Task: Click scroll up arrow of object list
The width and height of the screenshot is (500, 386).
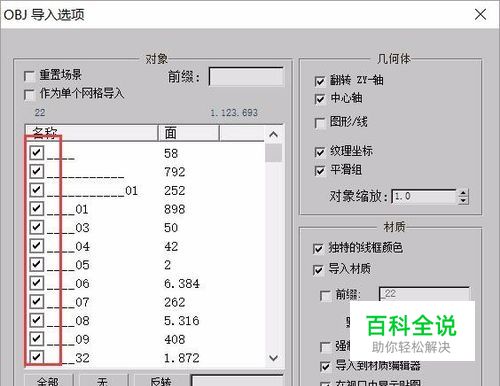Action: (274, 134)
